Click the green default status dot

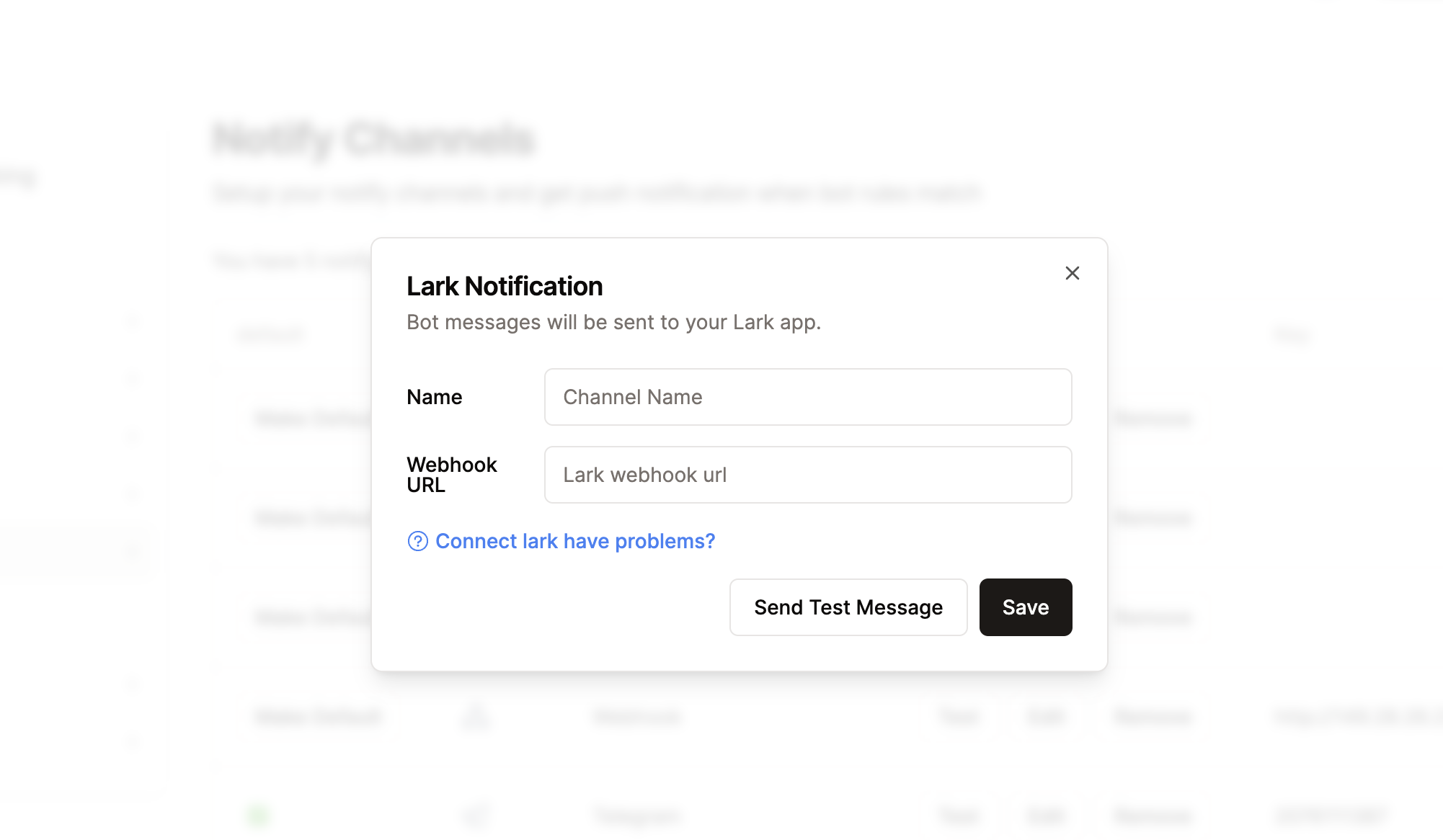257,816
